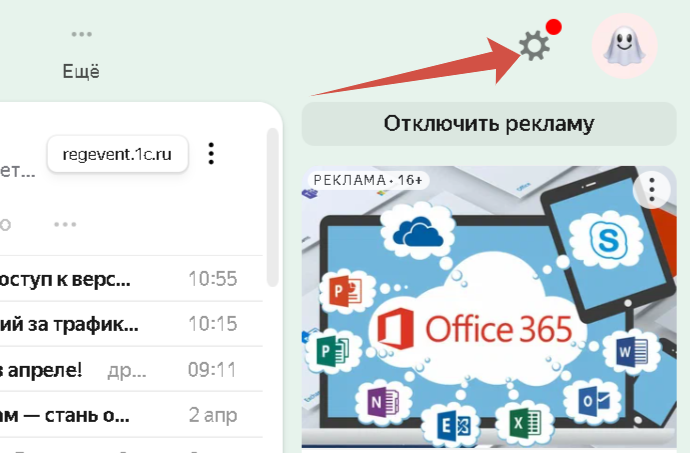Click the 'РЕКЛАМА · 16+' ad label
690x453 pixels.
coord(368,180)
